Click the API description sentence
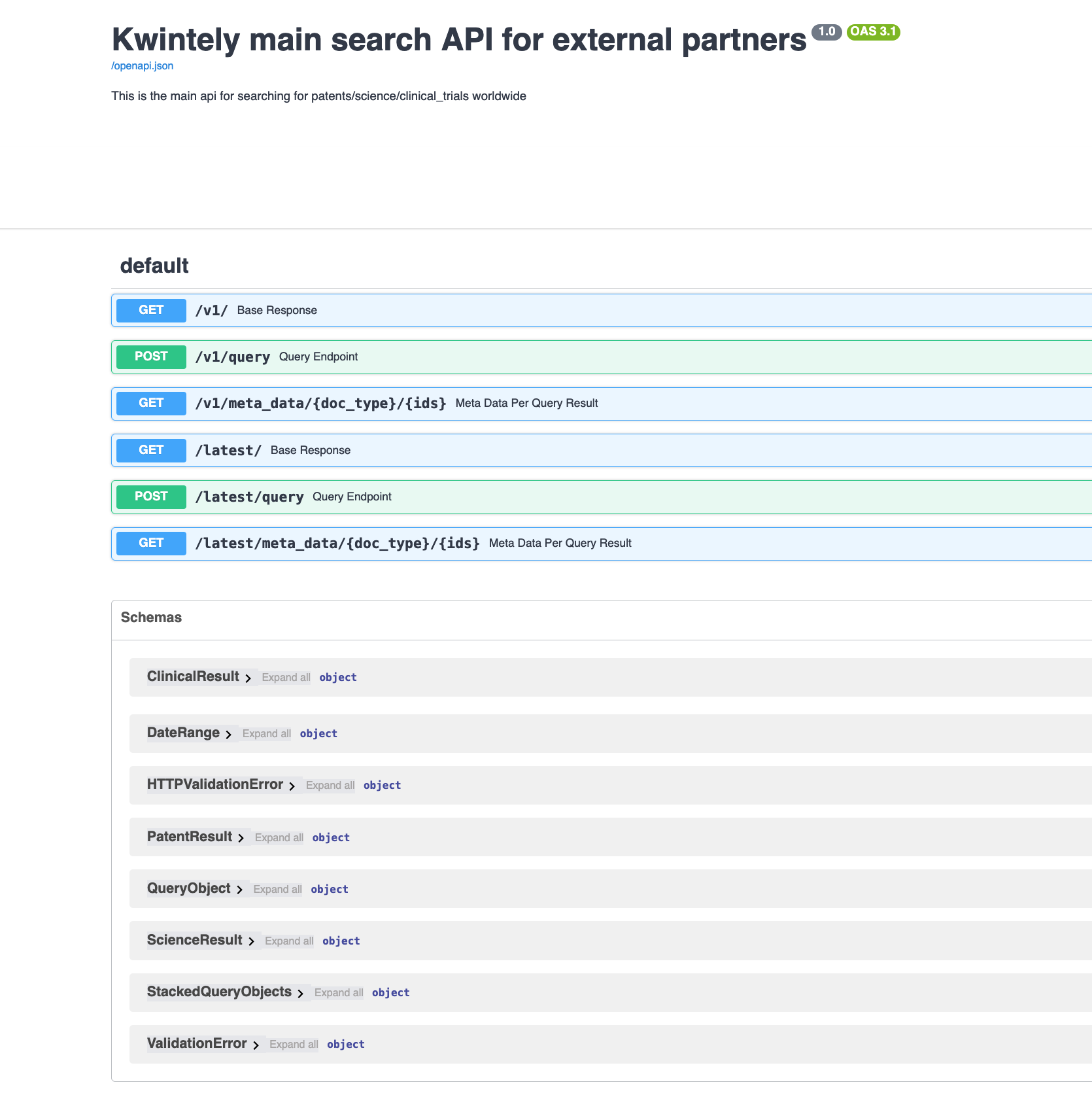 point(318,96)
